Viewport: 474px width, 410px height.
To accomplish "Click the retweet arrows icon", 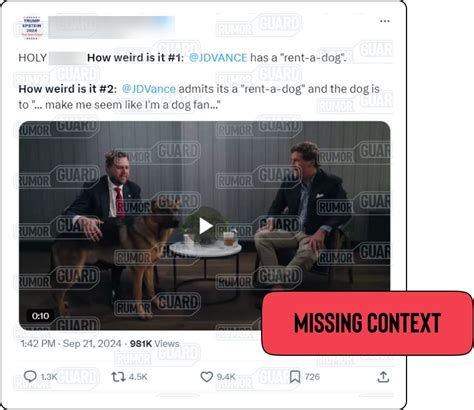I will coord(118,377).
